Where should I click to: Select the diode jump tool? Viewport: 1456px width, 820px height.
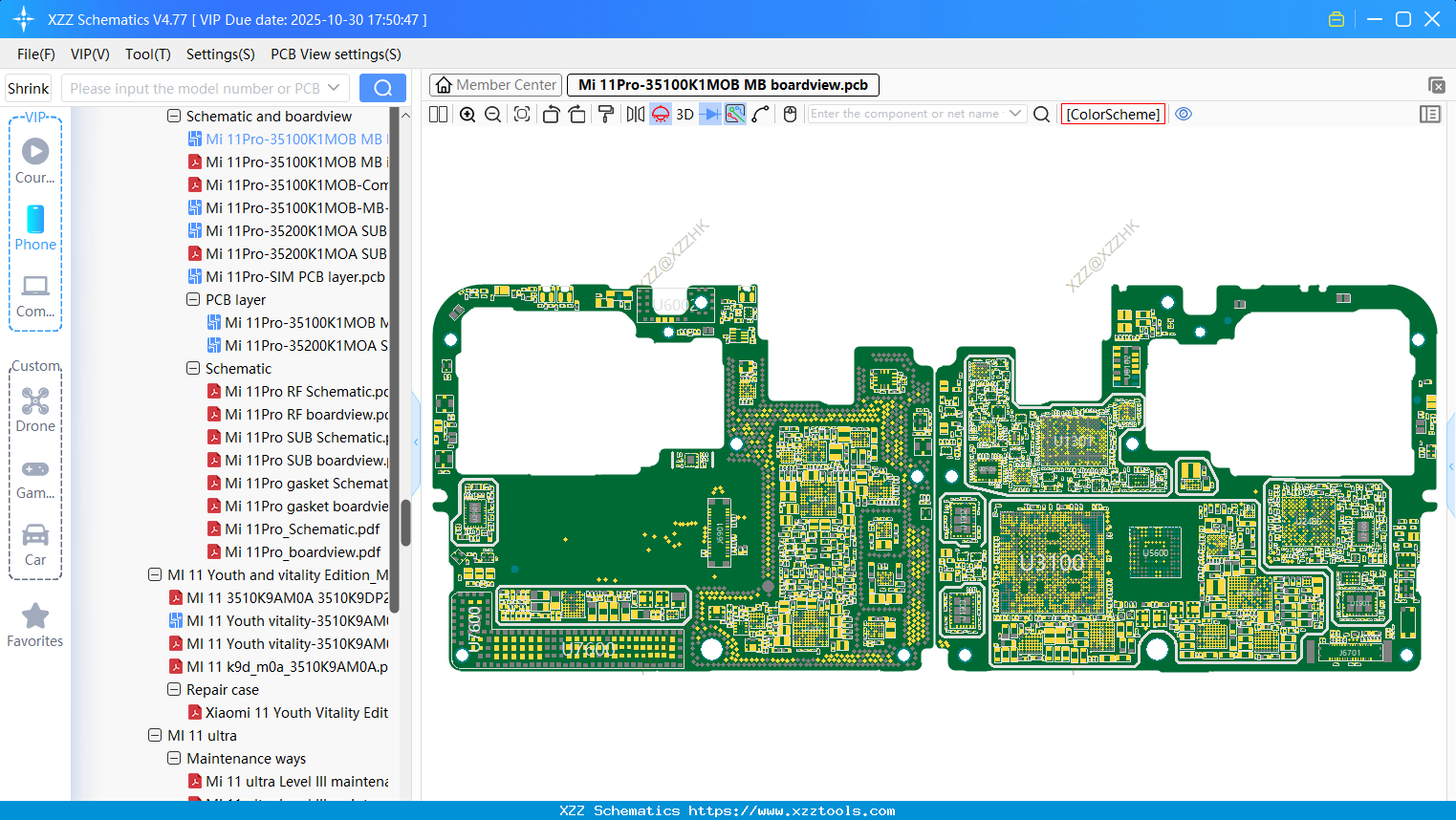point(709,114)
